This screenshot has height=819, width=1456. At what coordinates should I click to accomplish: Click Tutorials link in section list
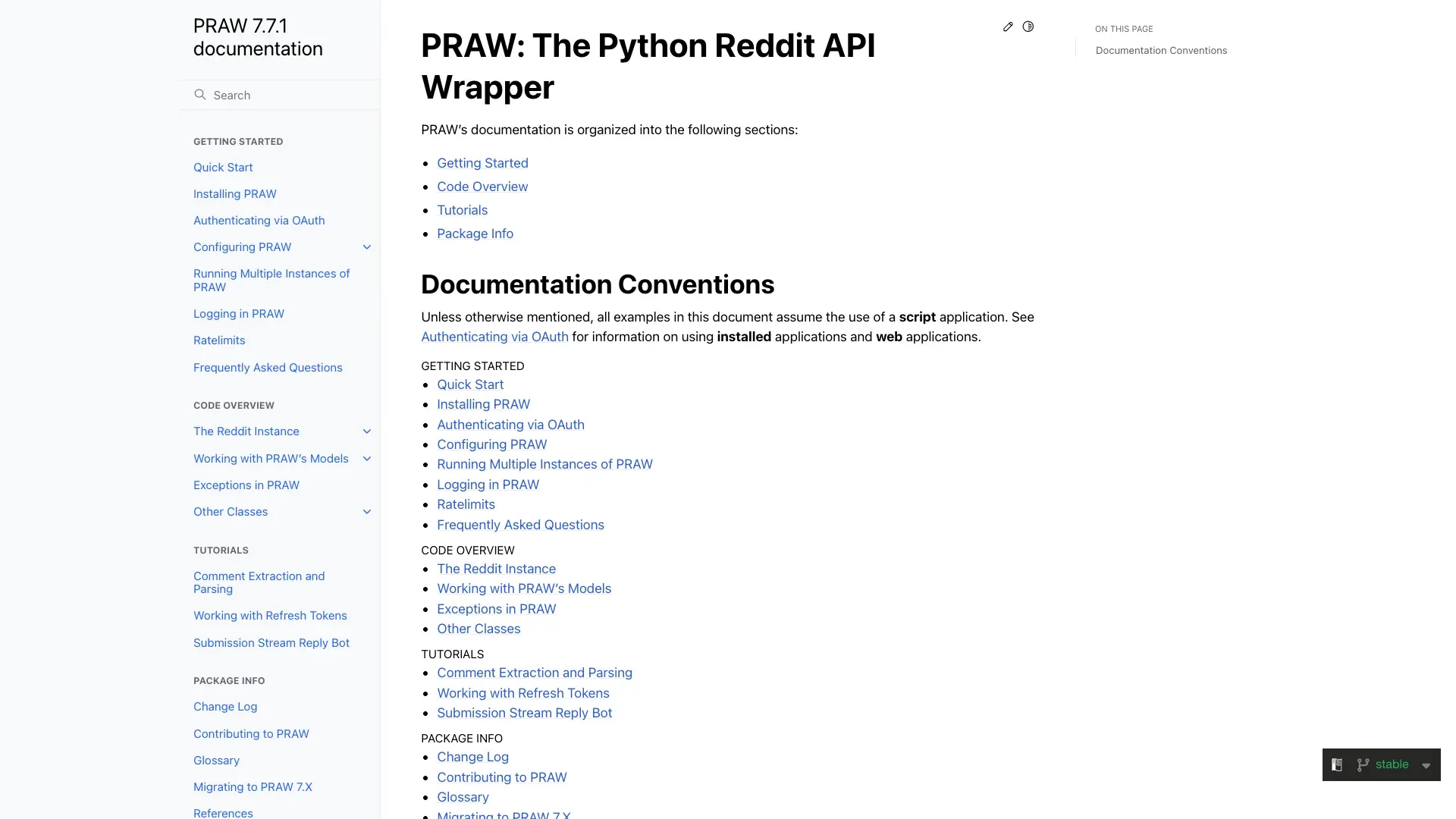[462, 210]
